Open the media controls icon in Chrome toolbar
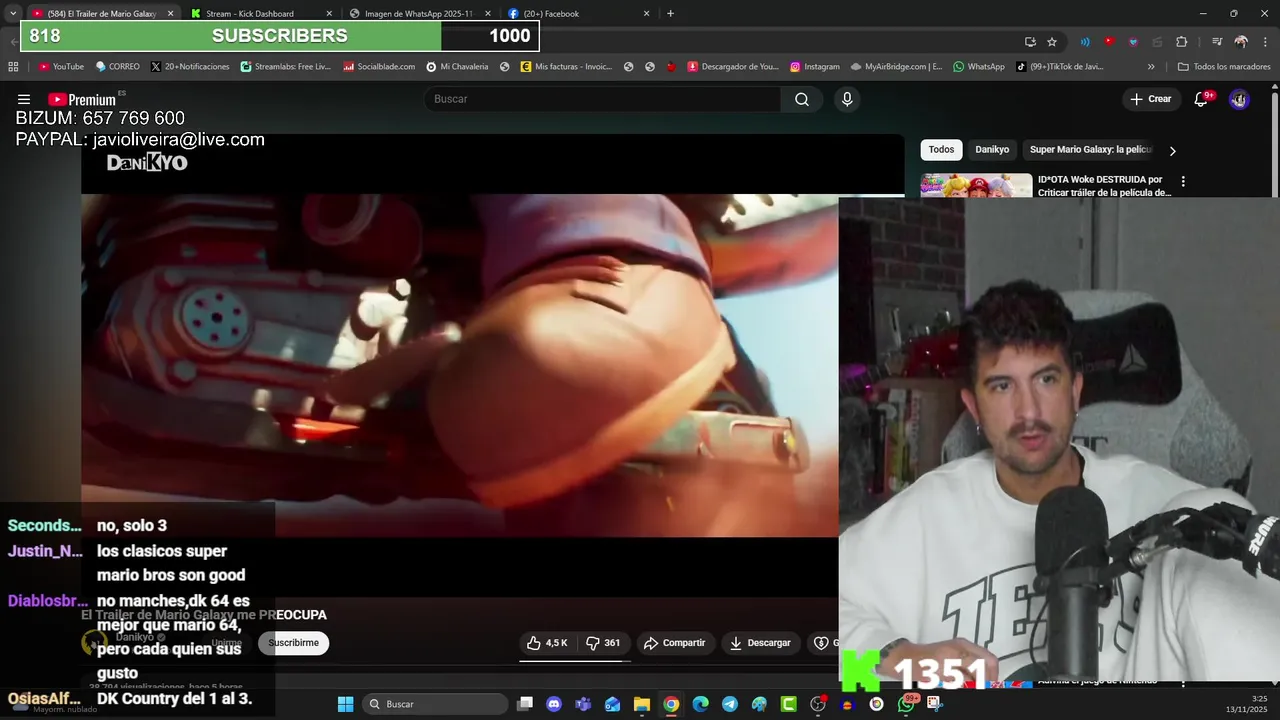This screenshot has width=1280, height=720. coord(1217,42)
